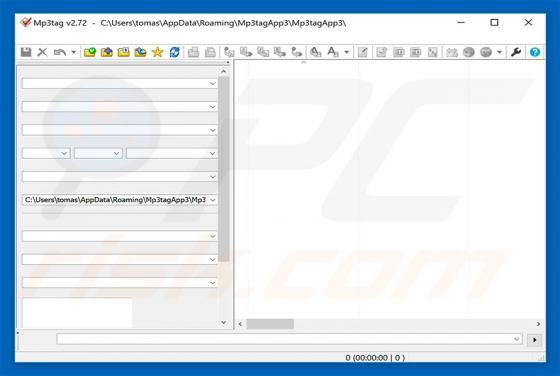Click the first greyed globe tag source icon
The width and height of the screenshot is (560, 376).
(x=469, y=52)
